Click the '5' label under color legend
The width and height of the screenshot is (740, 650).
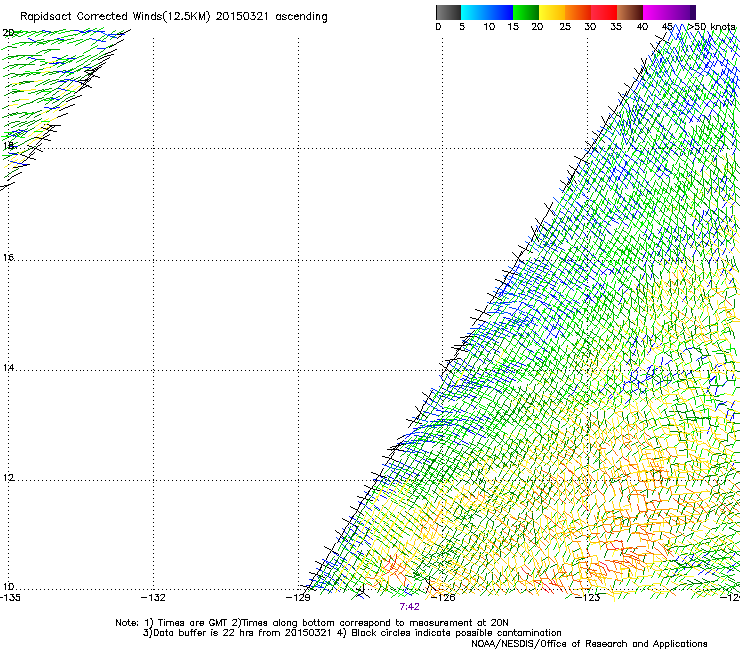(x=462, y=27)
